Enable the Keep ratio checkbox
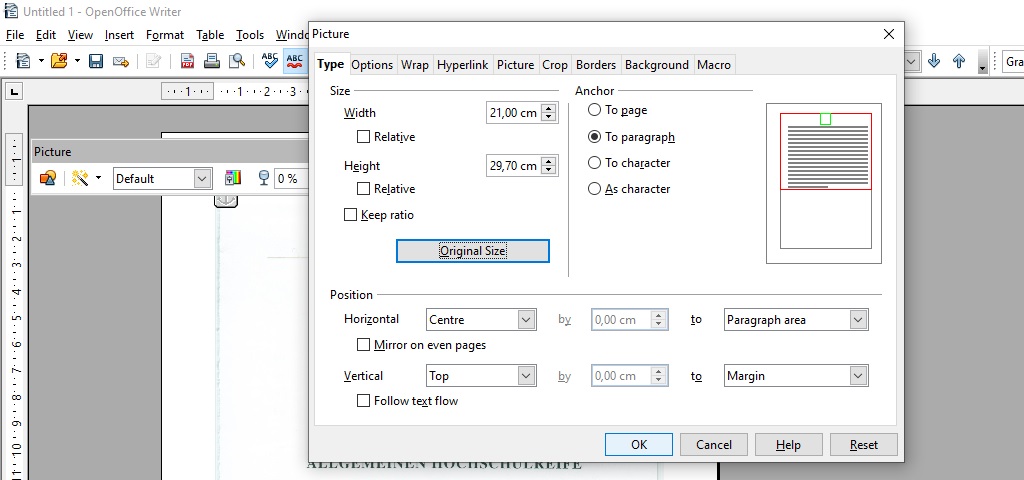 350,215
